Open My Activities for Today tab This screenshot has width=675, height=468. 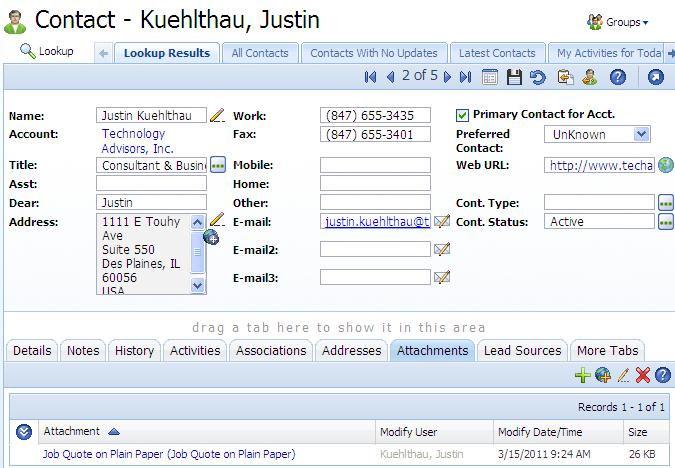click(x=608, y=53)
